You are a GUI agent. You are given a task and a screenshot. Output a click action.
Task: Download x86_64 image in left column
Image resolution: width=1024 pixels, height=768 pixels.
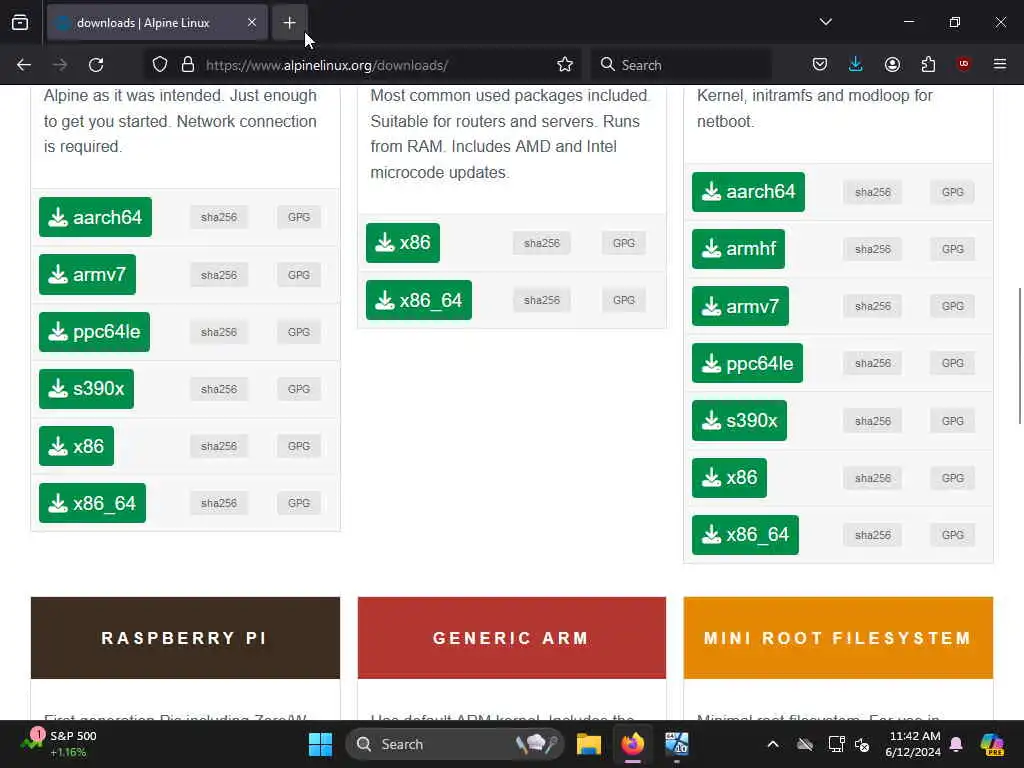93,503
